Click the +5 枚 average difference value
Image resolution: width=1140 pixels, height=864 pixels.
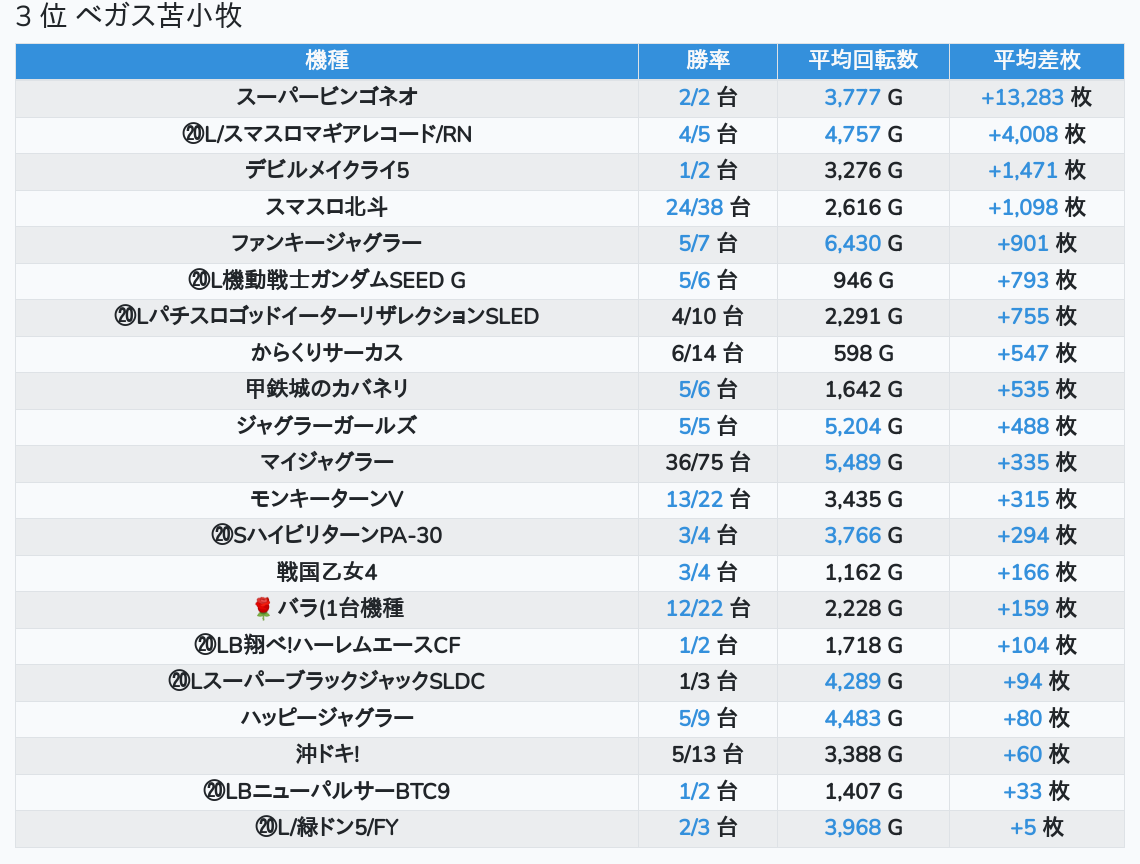[1036, 828]
